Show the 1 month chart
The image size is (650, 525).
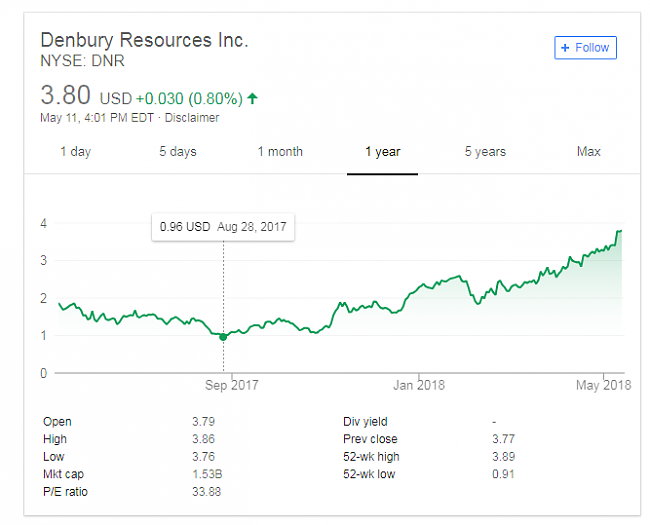(280, 152)
